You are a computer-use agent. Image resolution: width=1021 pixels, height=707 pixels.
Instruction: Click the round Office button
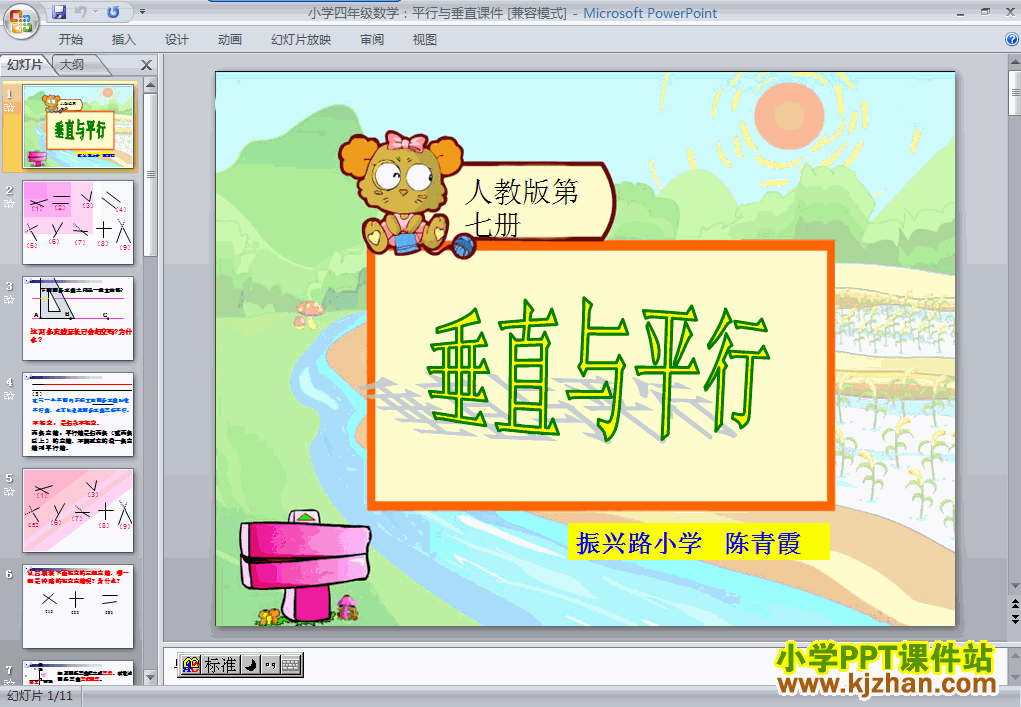point(21,21)
